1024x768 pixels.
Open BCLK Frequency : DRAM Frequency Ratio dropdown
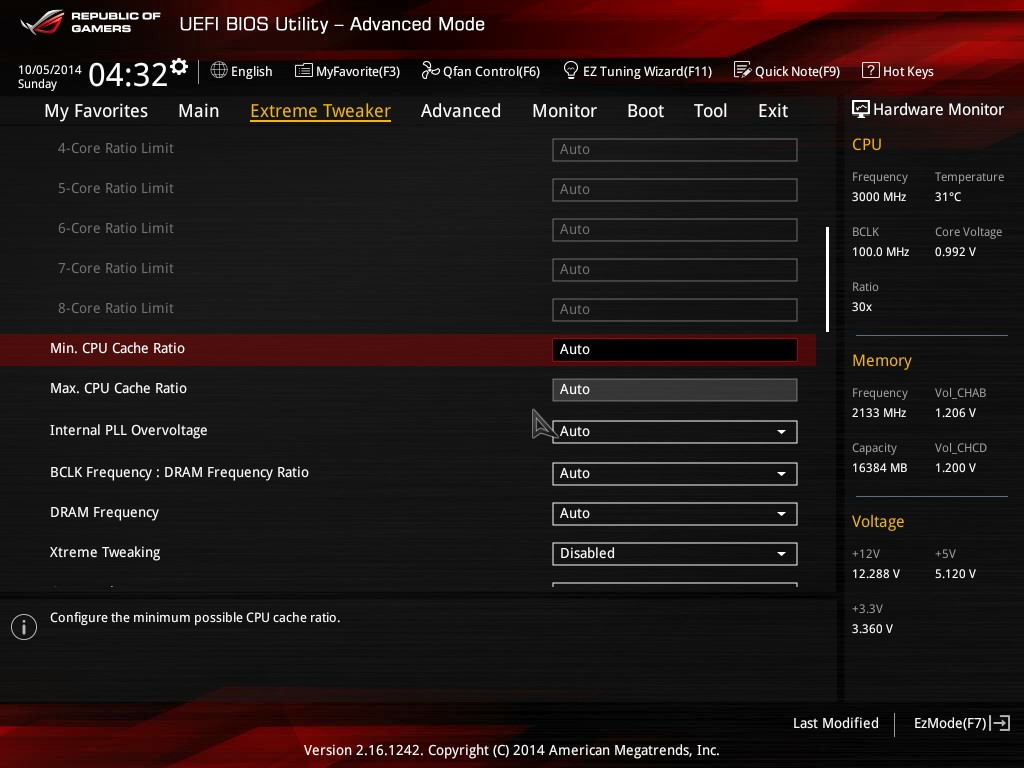tap(675, 473)
